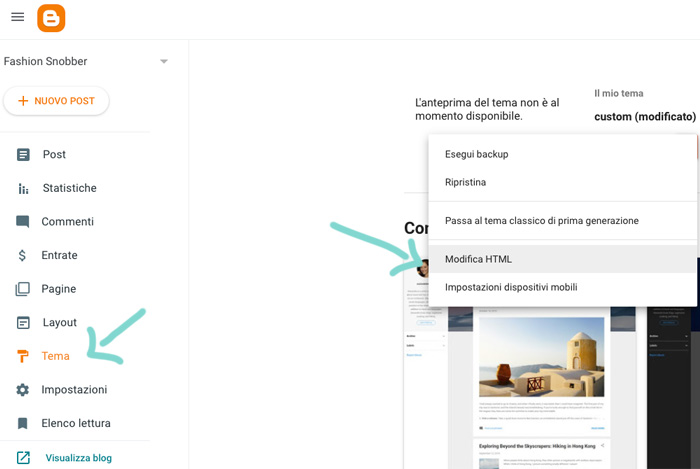The image size is (700, 469).
Task: Open the hamburger navigation menu
Action: [x=17, y=17]
